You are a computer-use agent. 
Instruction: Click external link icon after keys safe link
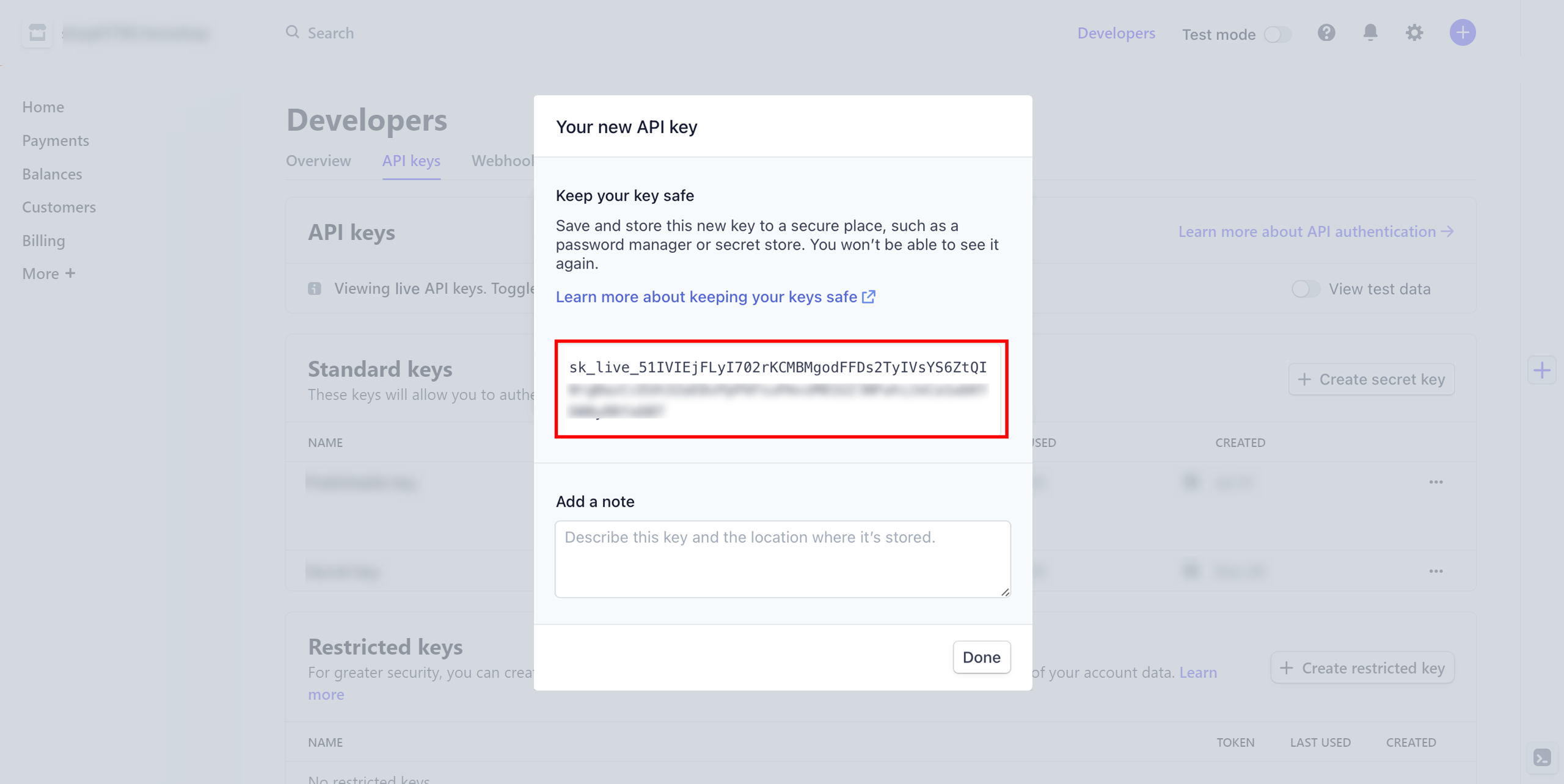[x=869, y=297]
